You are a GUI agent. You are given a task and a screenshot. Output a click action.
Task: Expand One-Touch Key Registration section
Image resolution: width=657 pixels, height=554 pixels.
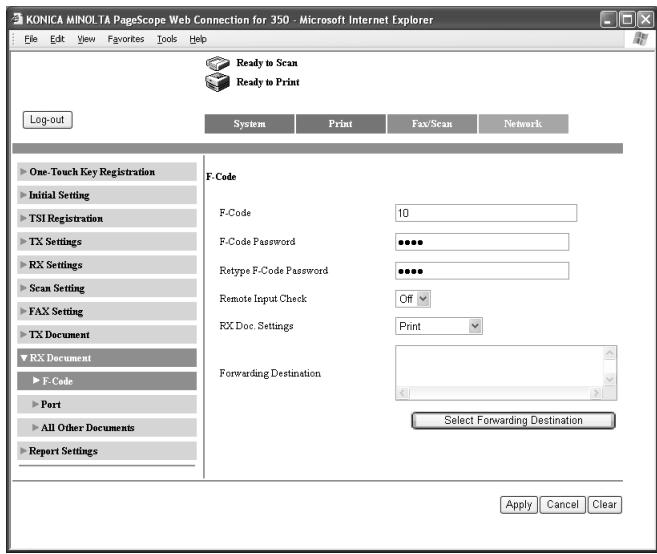[x=107, y=172]
